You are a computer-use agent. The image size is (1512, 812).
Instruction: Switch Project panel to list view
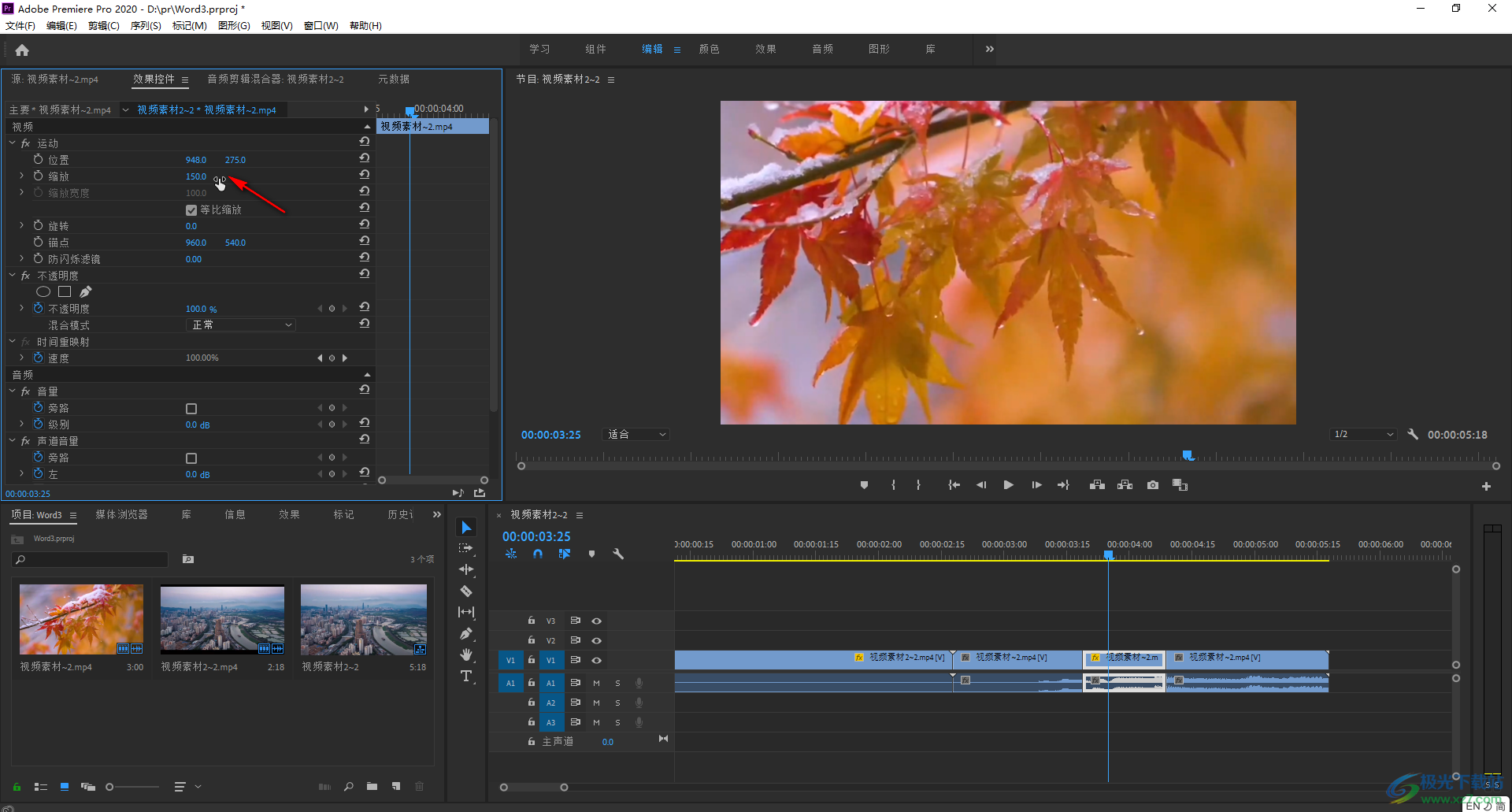(41, 786)
